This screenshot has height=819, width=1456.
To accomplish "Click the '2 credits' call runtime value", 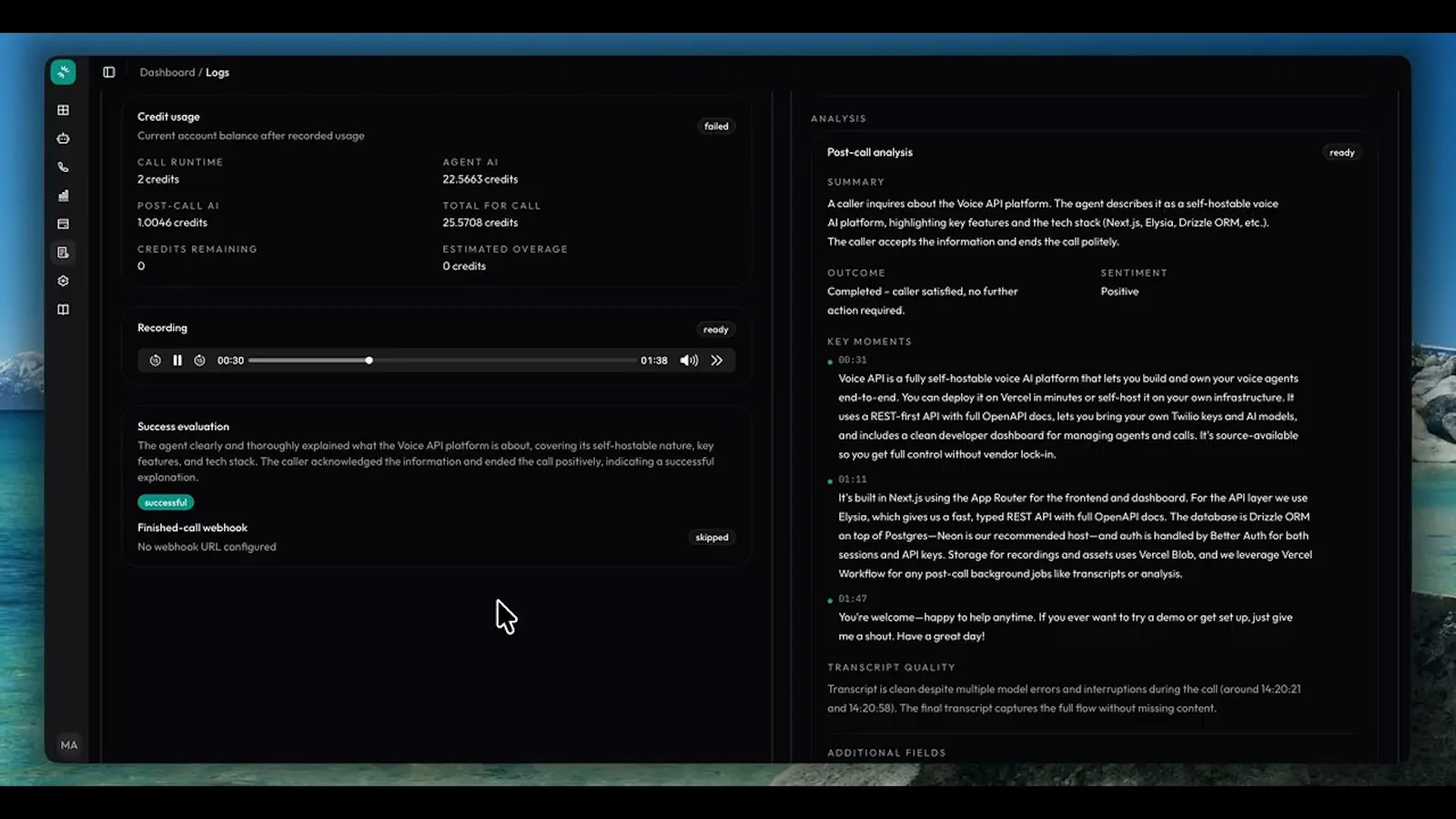I will 158,179.
